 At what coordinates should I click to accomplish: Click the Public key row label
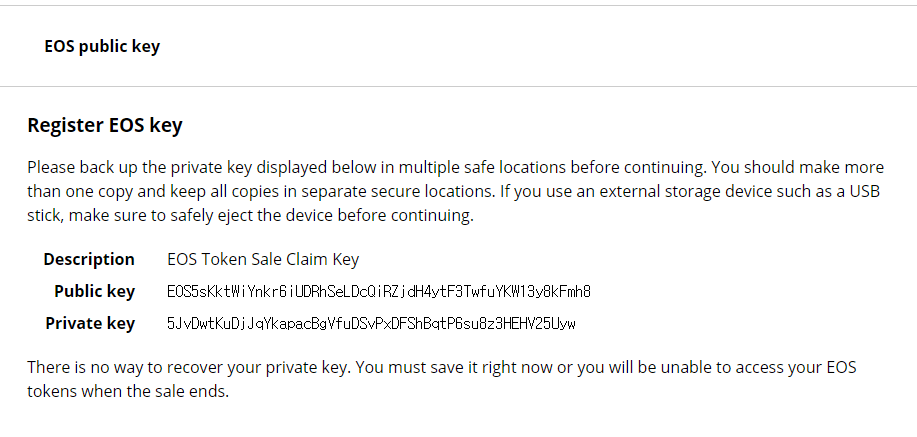click(x=94, y=291)
